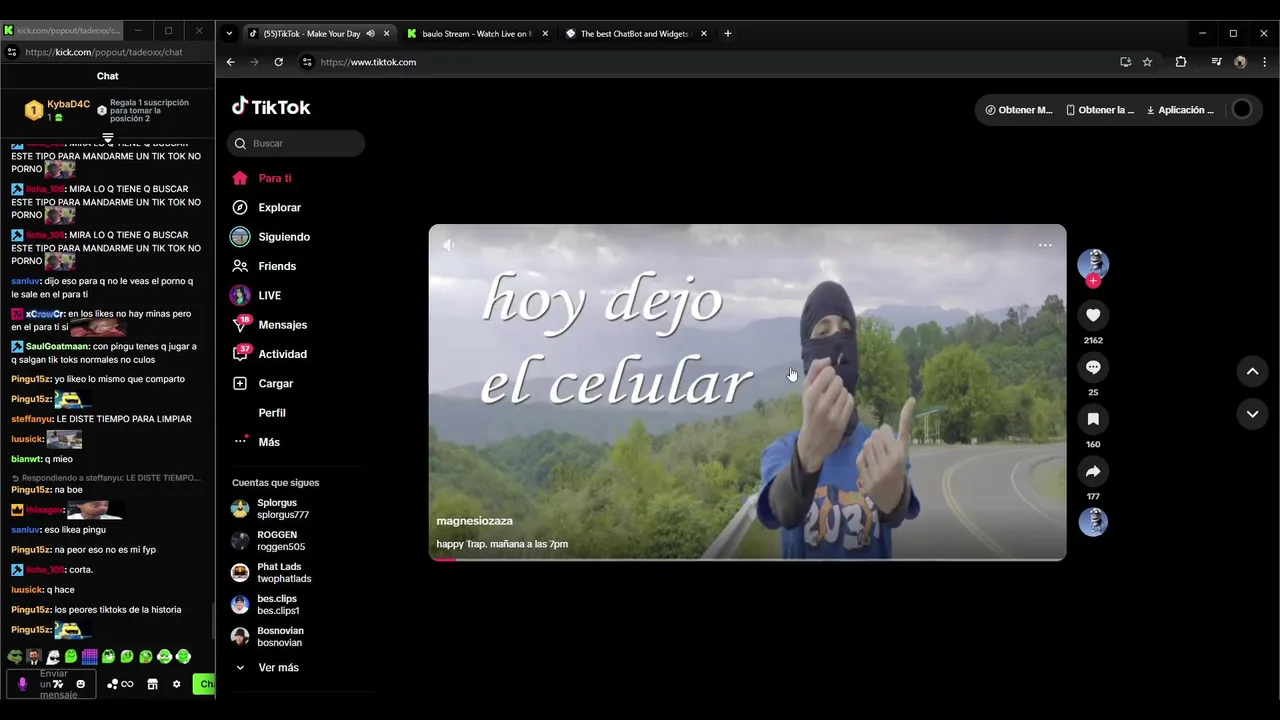Click the TikTok logo
The width and height of the screenshot is (1280, 720).
tap(271, 107)
